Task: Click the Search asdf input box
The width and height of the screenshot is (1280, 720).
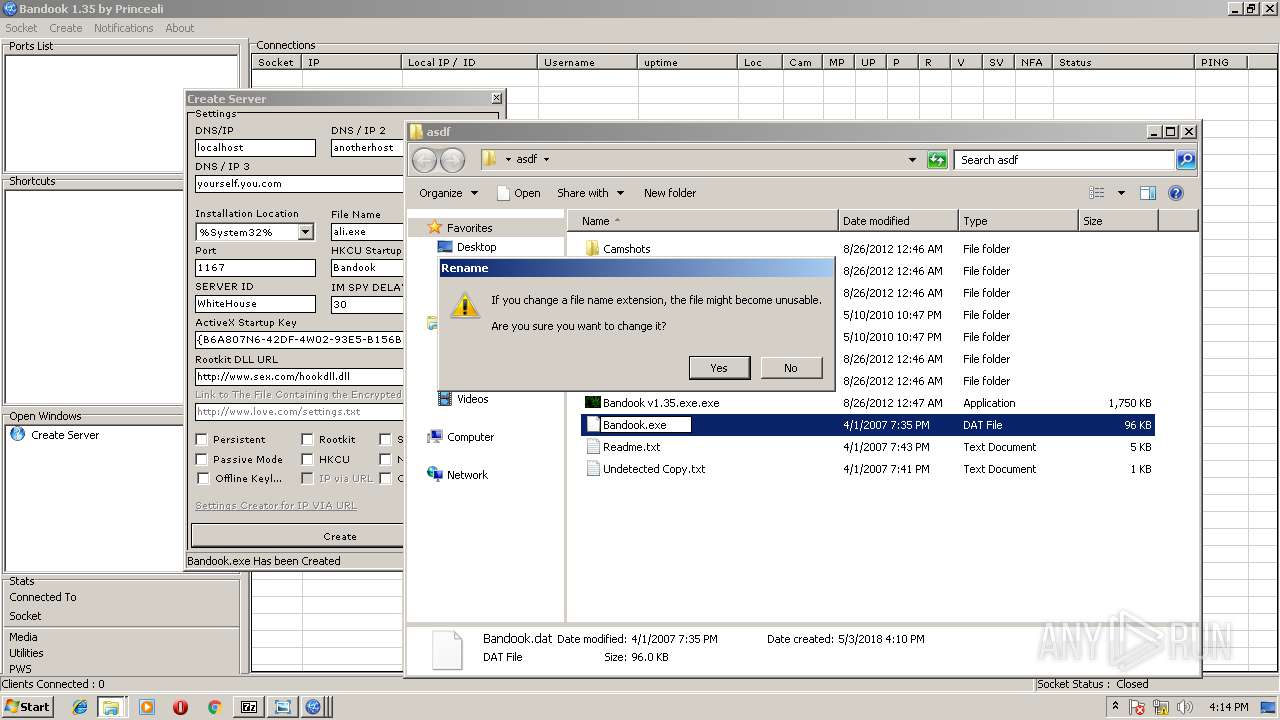Action: (x=1065, y=160)
